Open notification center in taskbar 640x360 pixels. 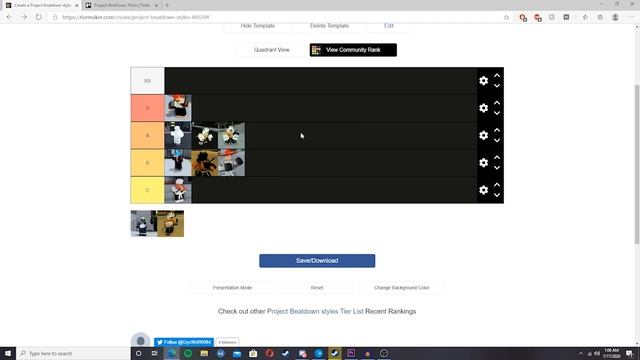click(x=629, y=353)
